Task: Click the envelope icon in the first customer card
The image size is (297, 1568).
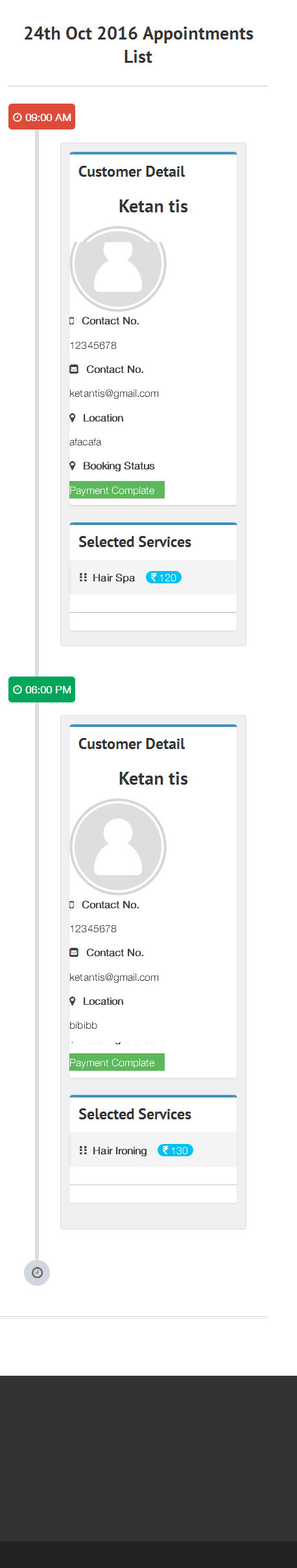Action: [74, 369]
